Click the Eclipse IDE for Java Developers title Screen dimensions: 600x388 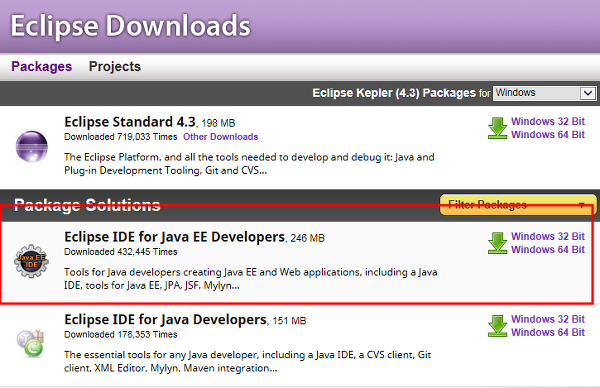pos(165,320)
